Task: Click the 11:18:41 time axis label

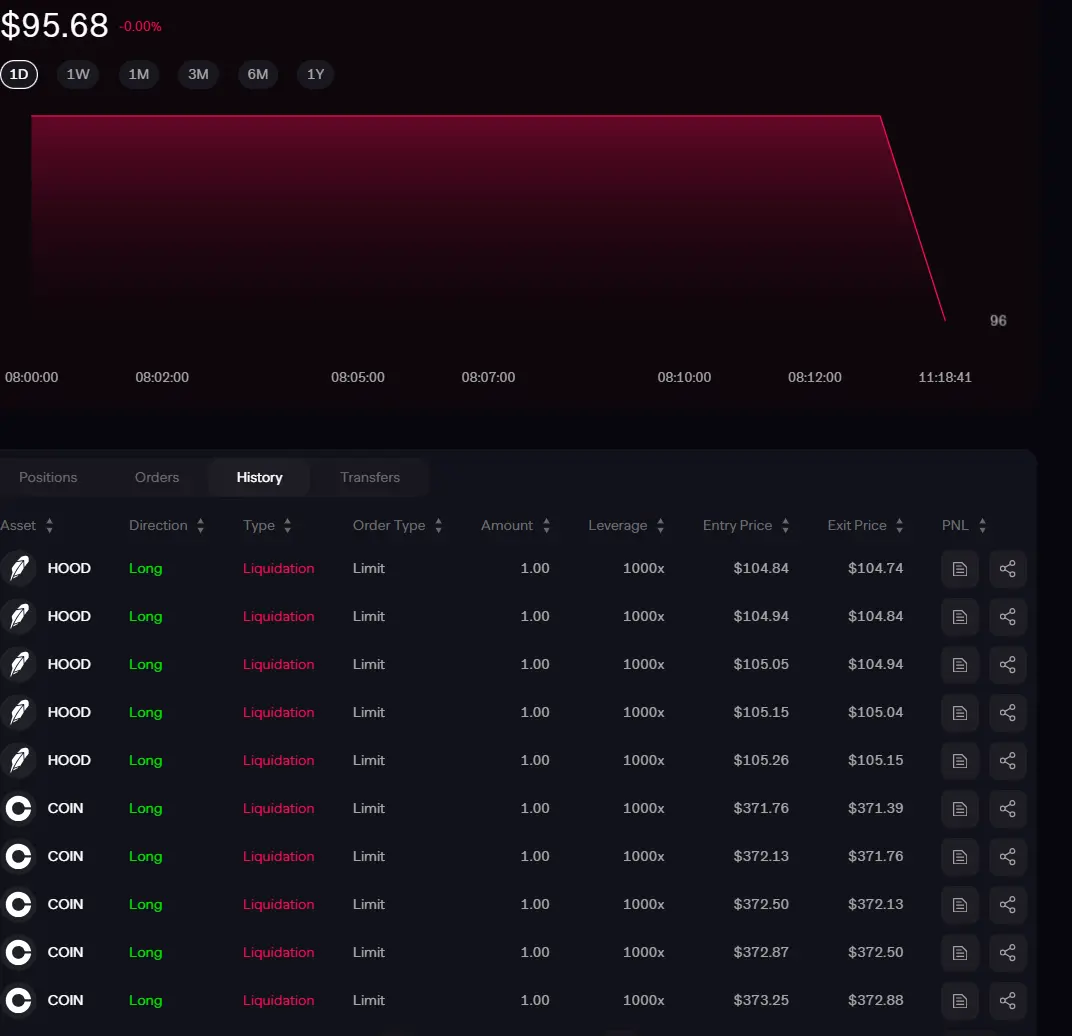Action: tap(945, 377)
